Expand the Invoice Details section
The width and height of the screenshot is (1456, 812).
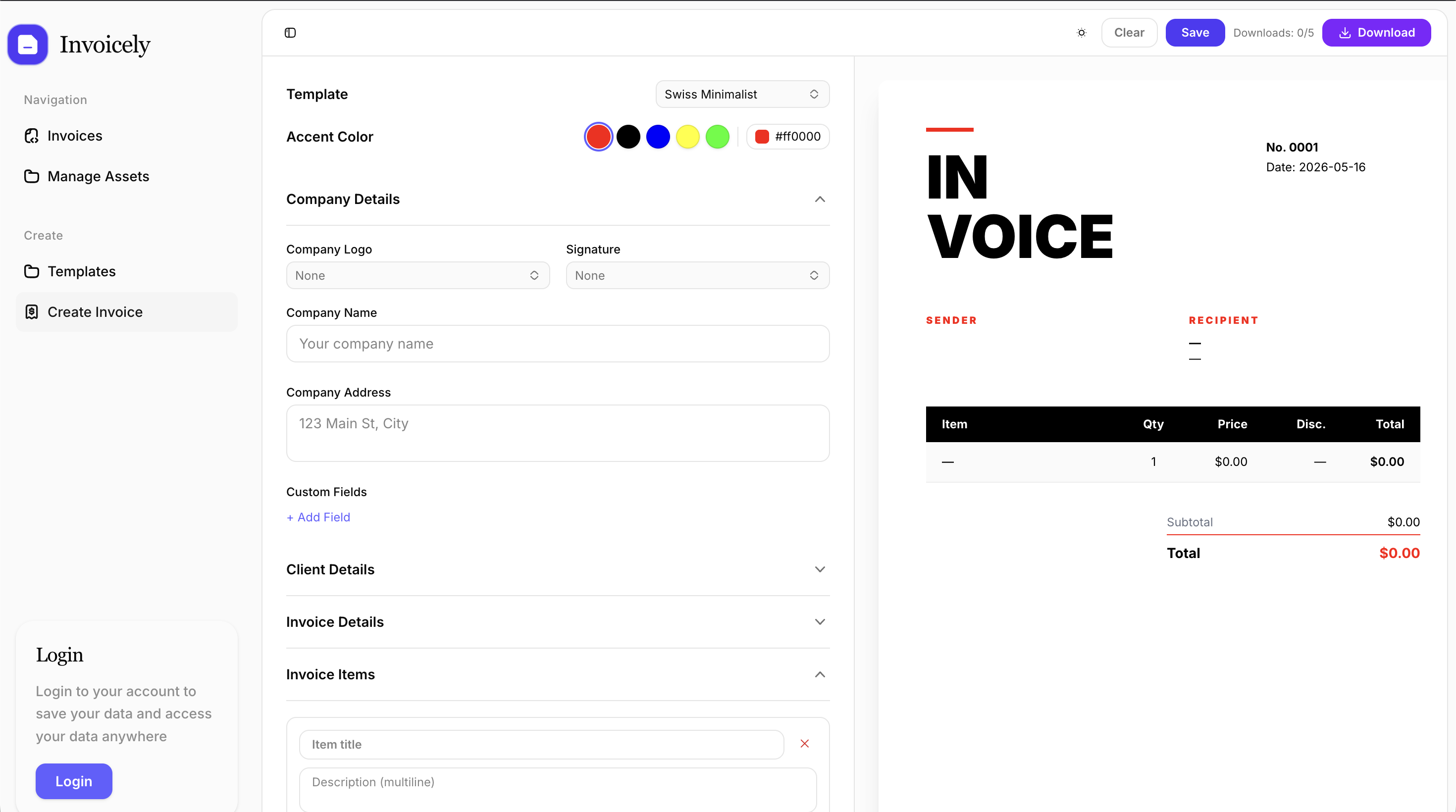[820, 622]
